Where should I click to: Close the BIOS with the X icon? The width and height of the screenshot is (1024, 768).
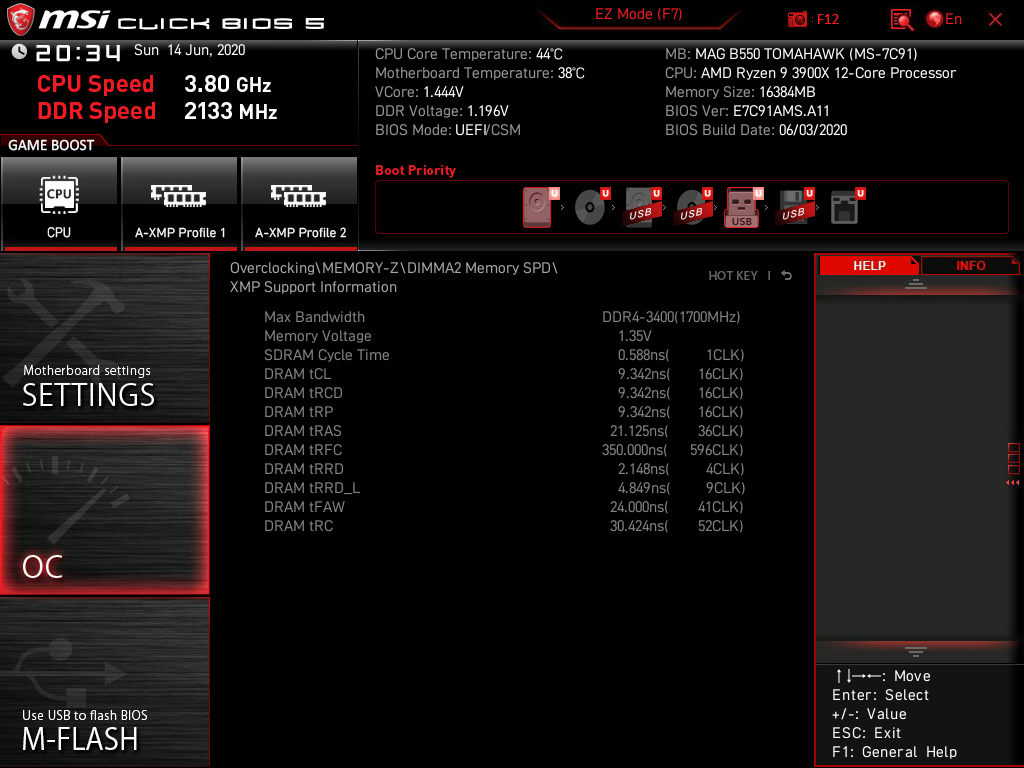pyautogui.click(x=995, y=20)
